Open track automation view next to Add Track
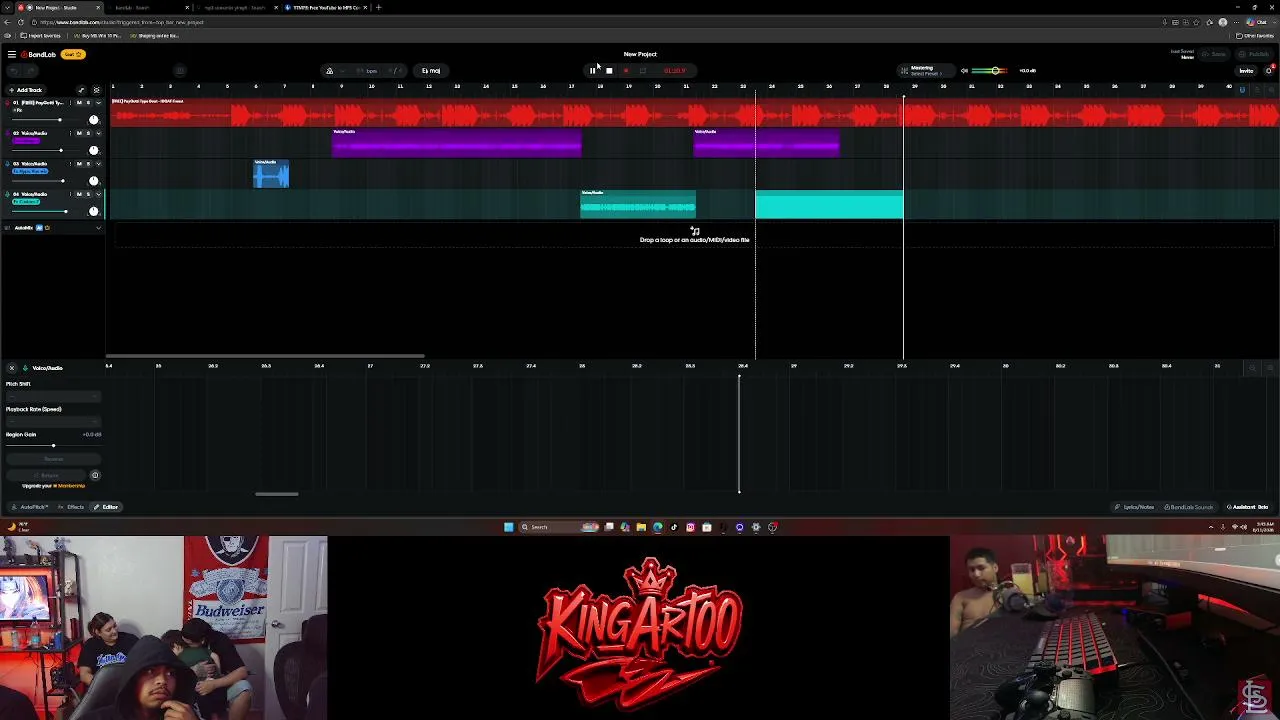The width and height of the screenshot is (1280, 720). (x=81, y=90)
